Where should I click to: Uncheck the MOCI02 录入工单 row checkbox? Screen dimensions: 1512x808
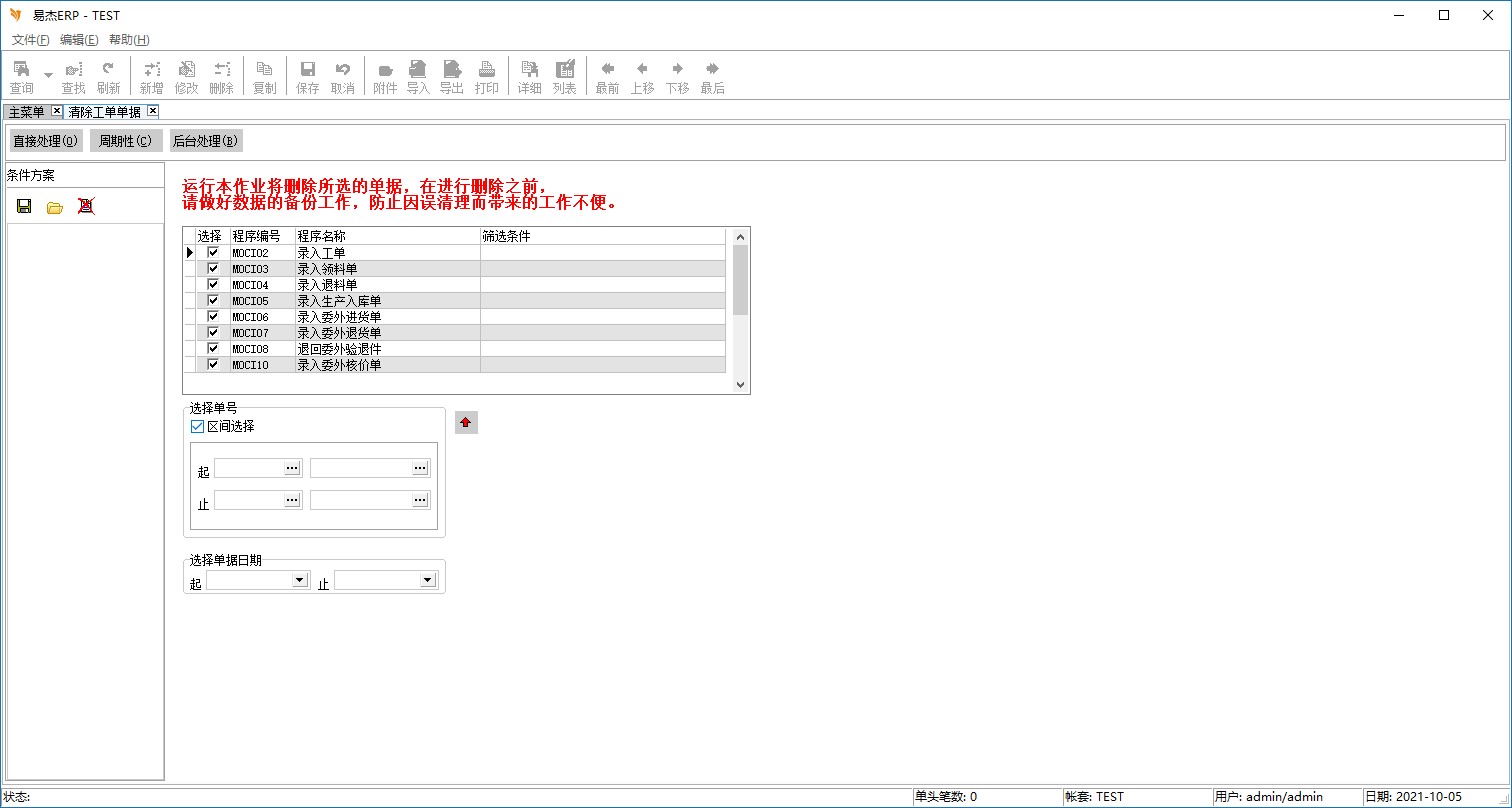click(212, 253)
